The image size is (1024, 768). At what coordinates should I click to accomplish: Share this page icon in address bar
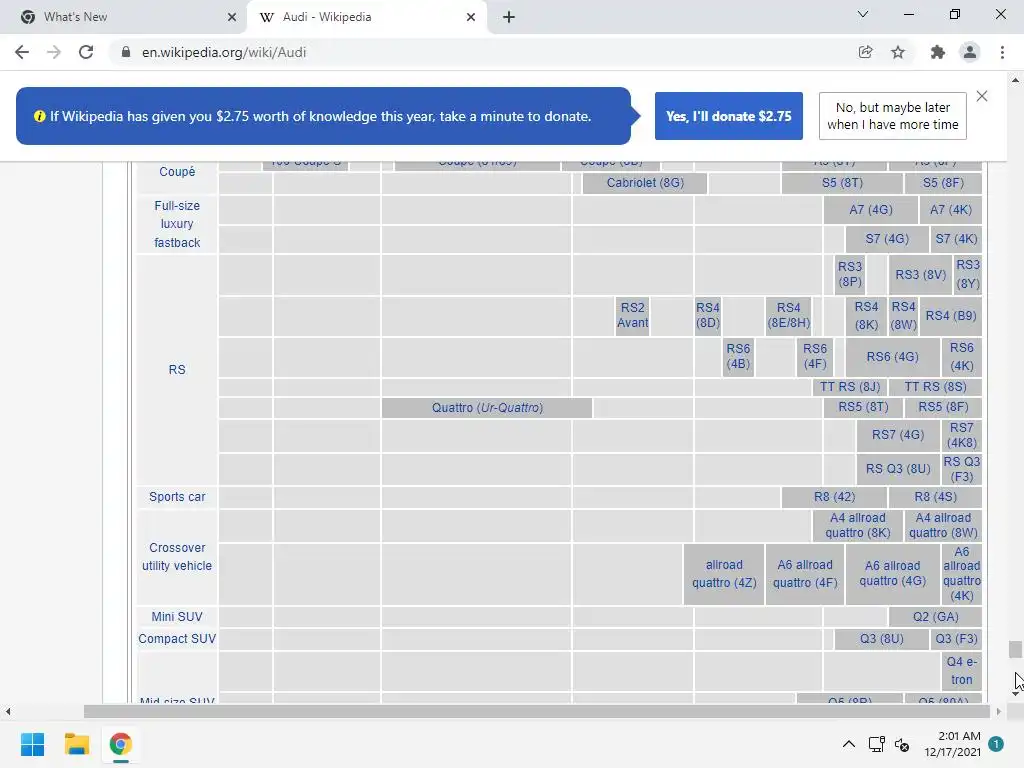point(865,52)
